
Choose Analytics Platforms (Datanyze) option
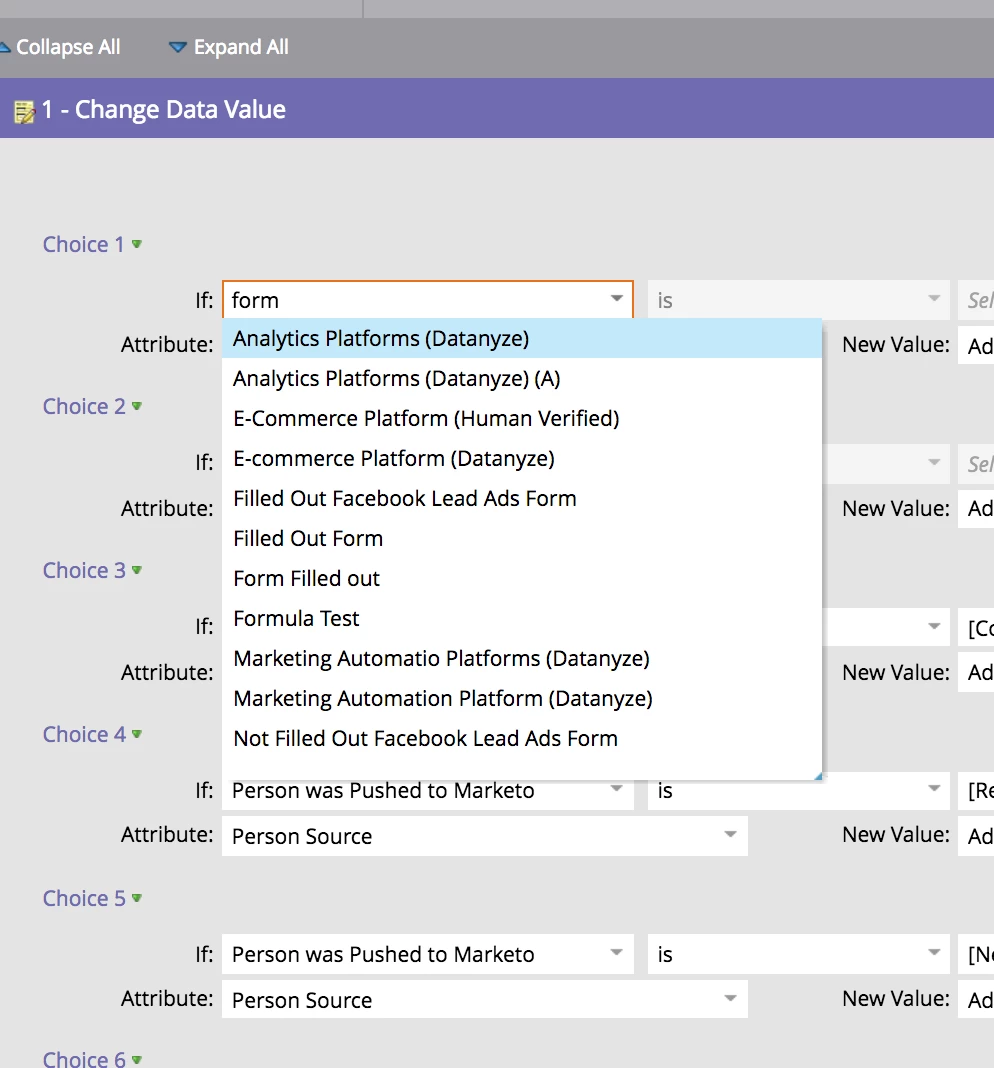381,339
